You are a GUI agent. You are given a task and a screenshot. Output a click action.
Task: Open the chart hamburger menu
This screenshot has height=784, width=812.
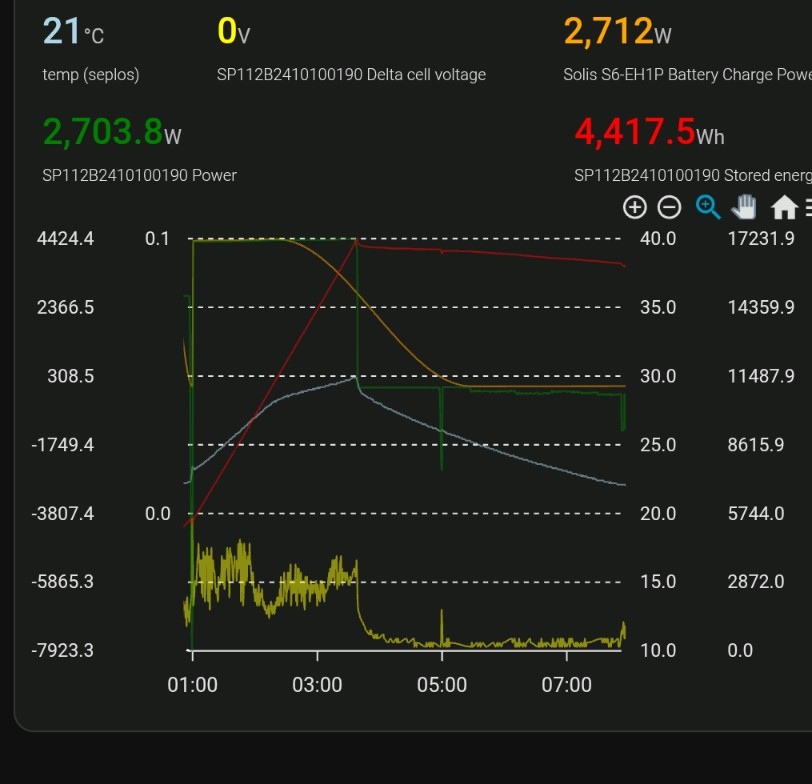click(807, 207)
